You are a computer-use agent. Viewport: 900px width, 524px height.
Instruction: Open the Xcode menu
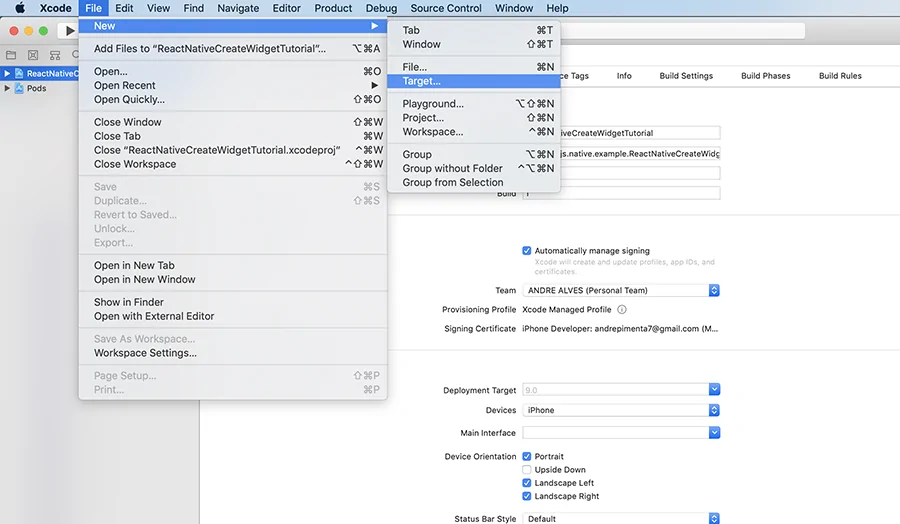(x=56, y=8)
